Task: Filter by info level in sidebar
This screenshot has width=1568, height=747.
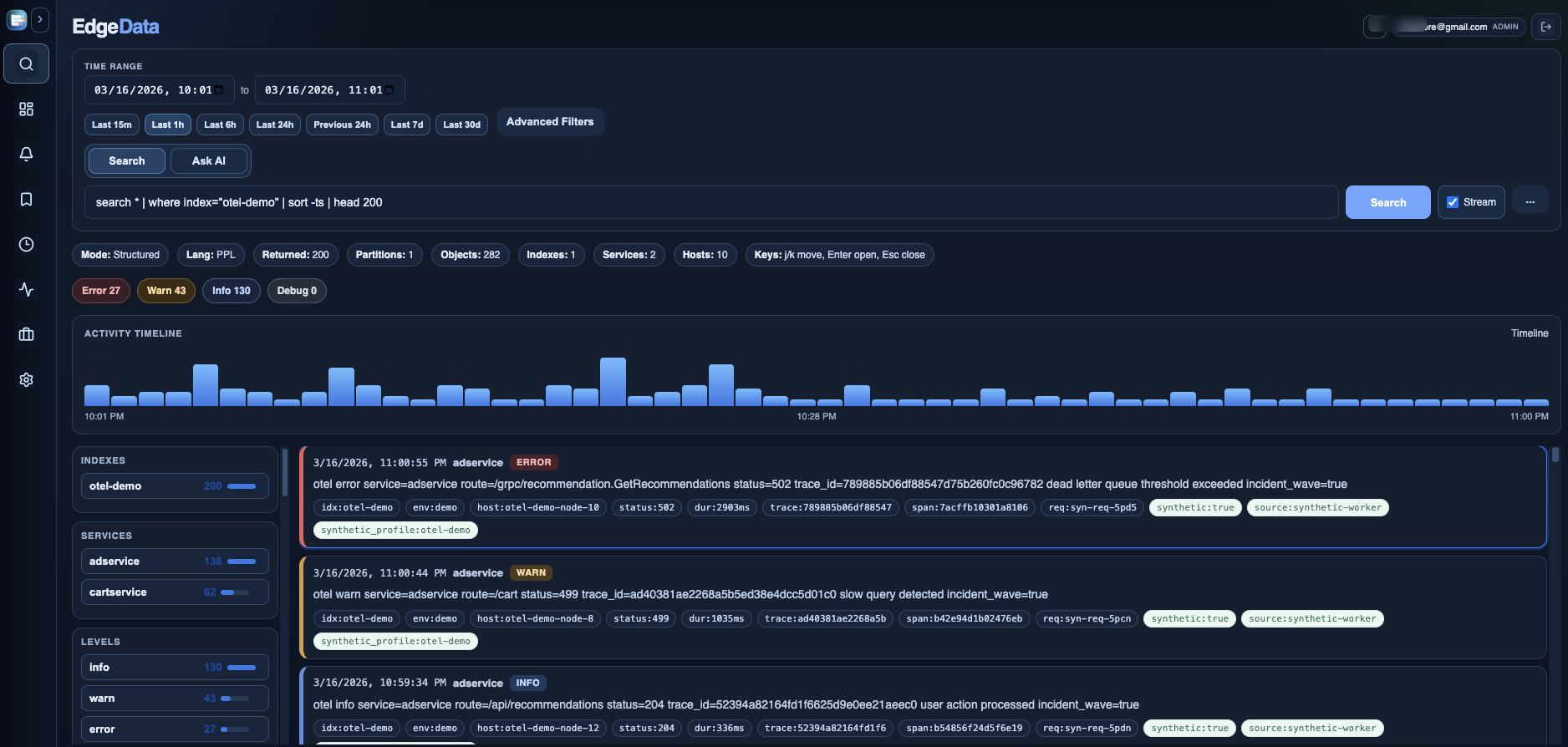Action: [175, 668]
